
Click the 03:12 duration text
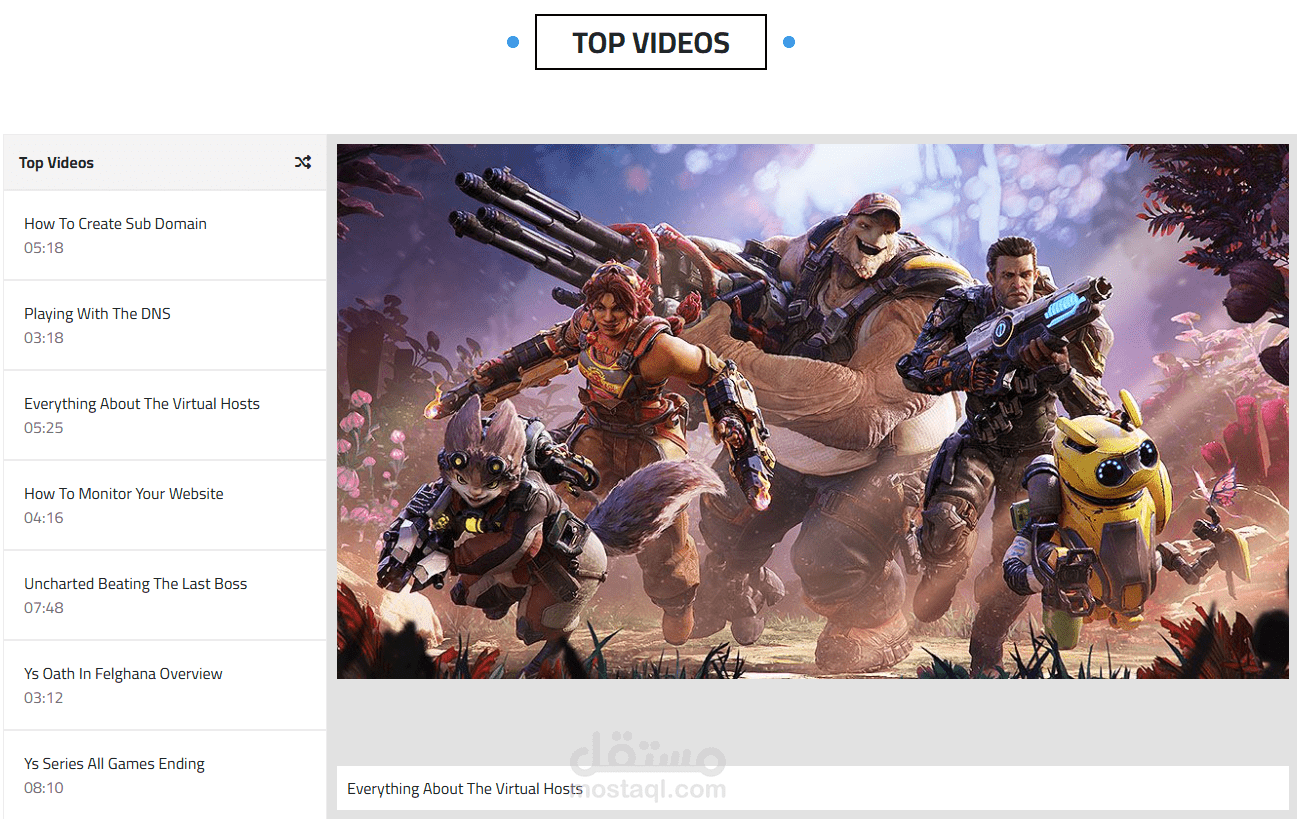[x=44, y=697]
